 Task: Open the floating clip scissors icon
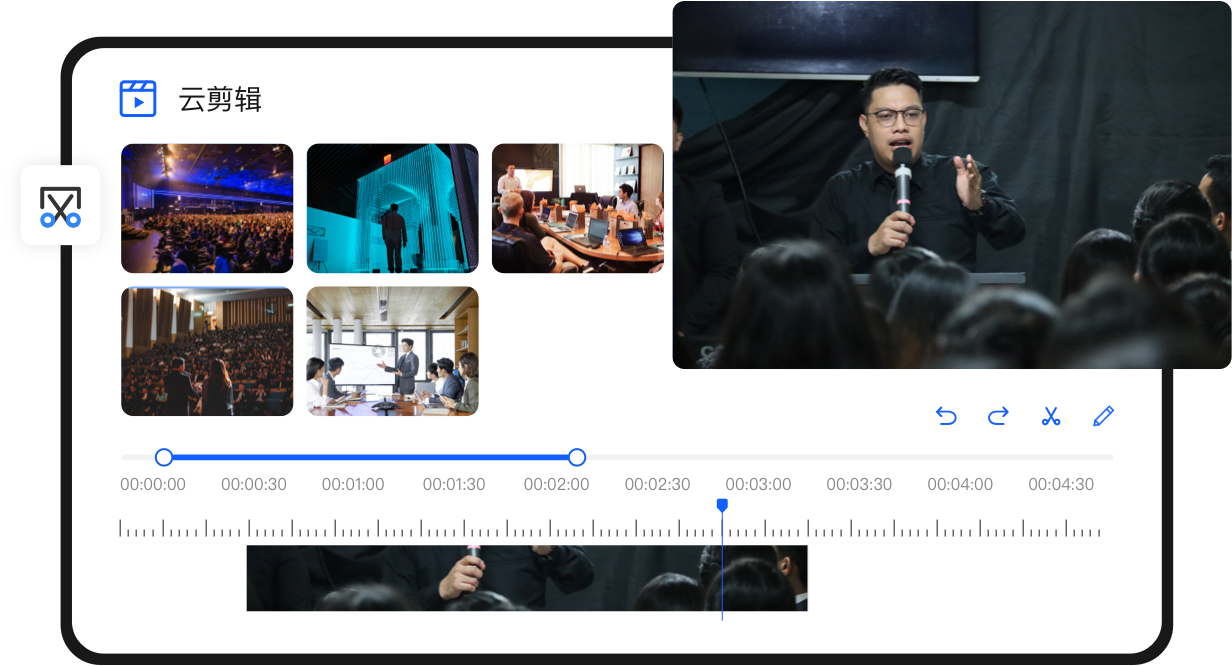(60, 206)
